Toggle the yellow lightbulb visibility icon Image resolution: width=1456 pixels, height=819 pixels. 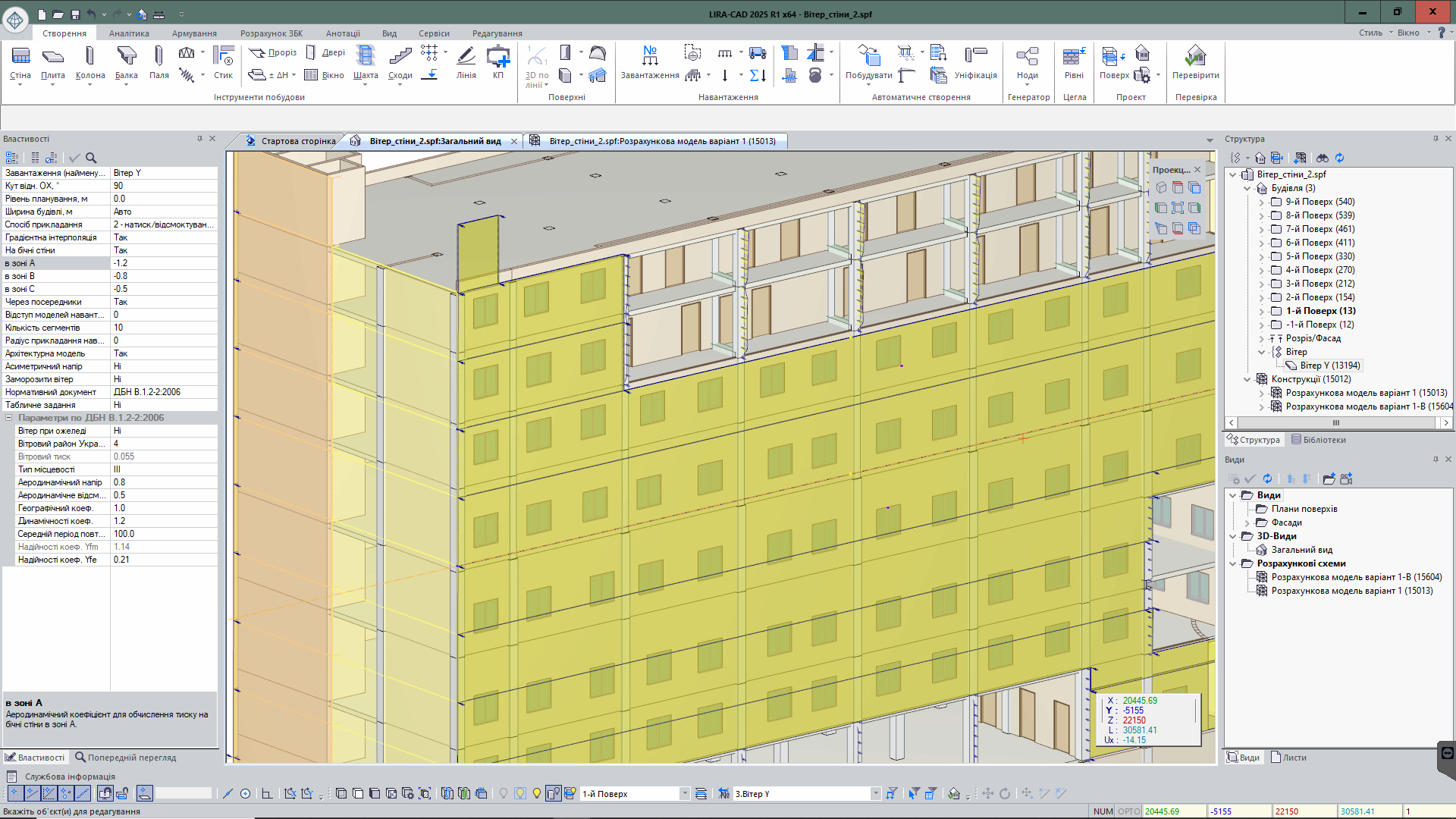point(536,793)
